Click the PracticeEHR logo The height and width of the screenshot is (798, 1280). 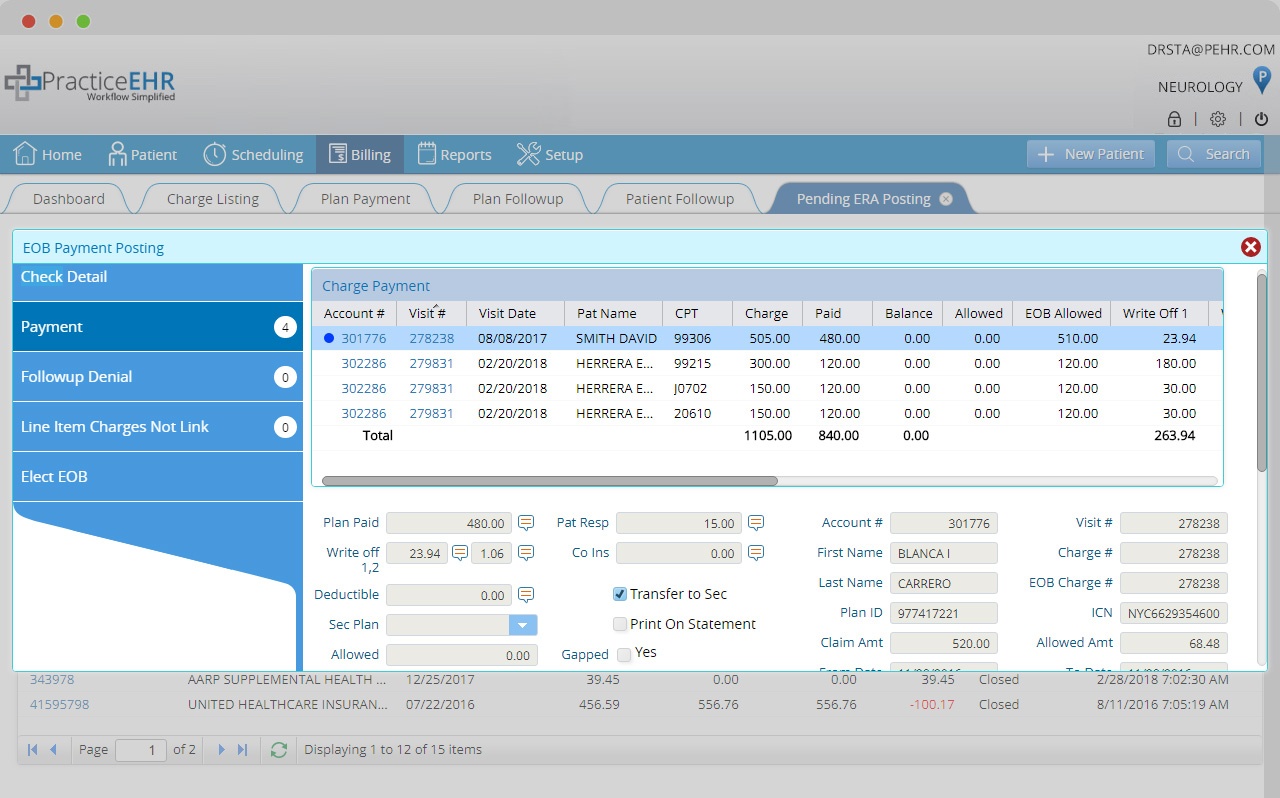click(90, 83)
